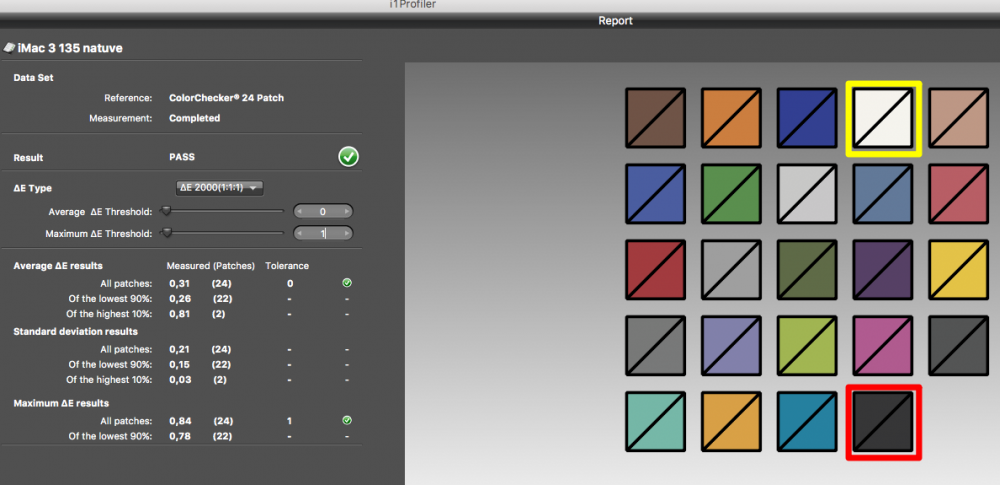Image resolution: width=1000 pixels, height=485 pixels.
Task: Select the magenta patch
Action: [x=883, y=346]
